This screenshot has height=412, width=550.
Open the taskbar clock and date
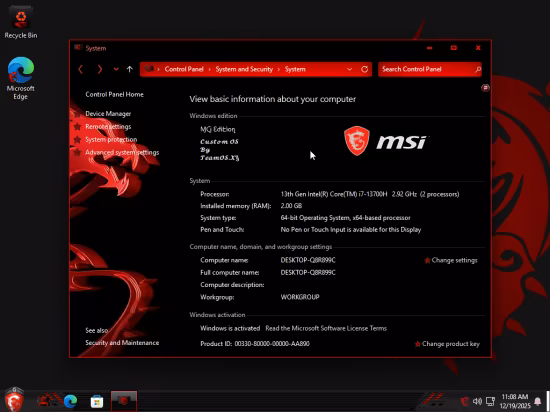pyautogui.click(x=515, y=401)
